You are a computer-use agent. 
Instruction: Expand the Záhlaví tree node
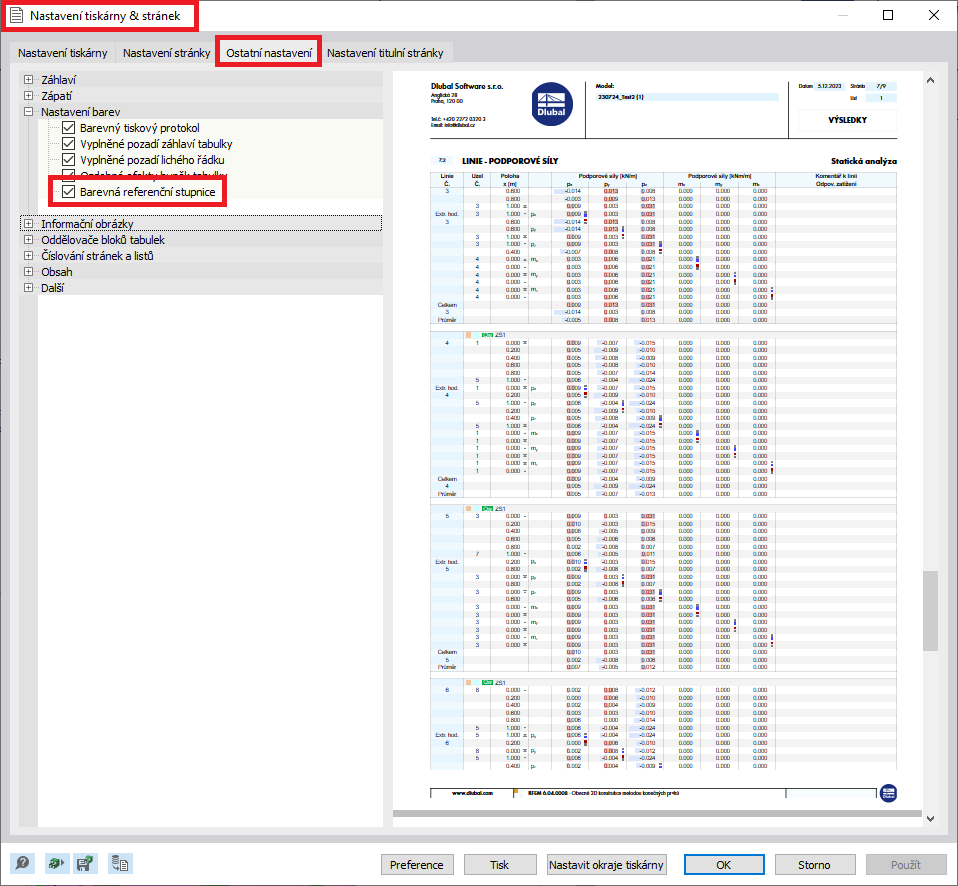tap(28, 79)
